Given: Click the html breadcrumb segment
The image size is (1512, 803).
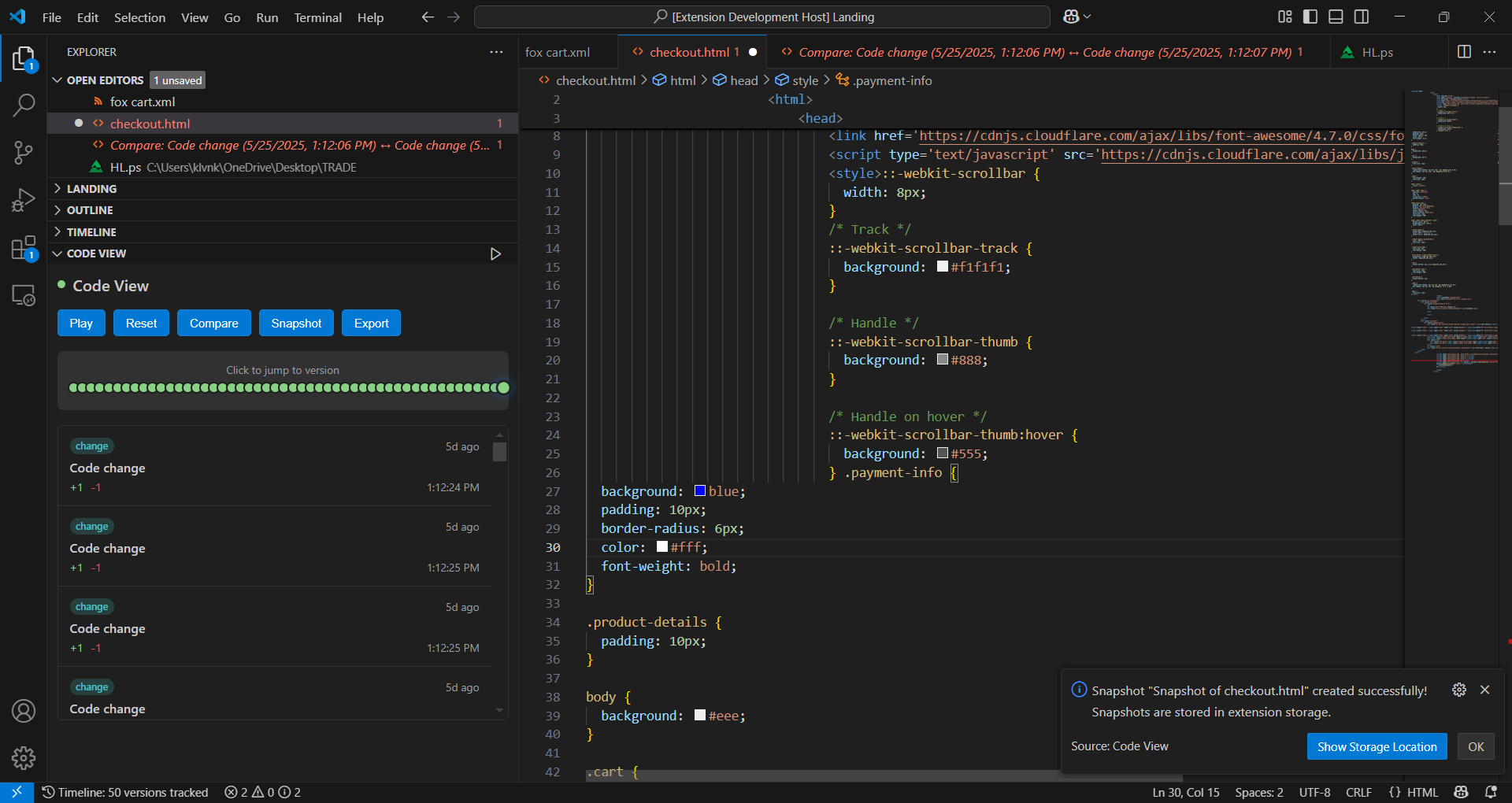Looking at the screenshot, I should (674, 80).
